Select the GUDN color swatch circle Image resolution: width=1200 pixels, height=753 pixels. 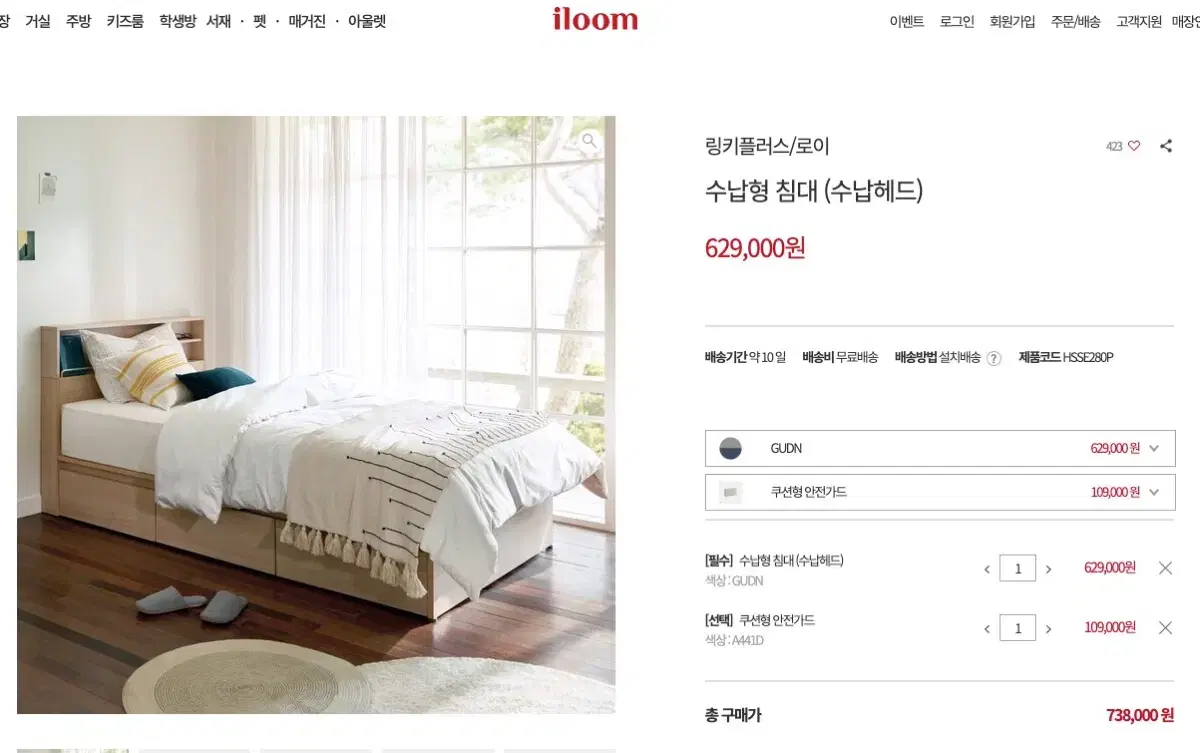[x=731, y=449]
